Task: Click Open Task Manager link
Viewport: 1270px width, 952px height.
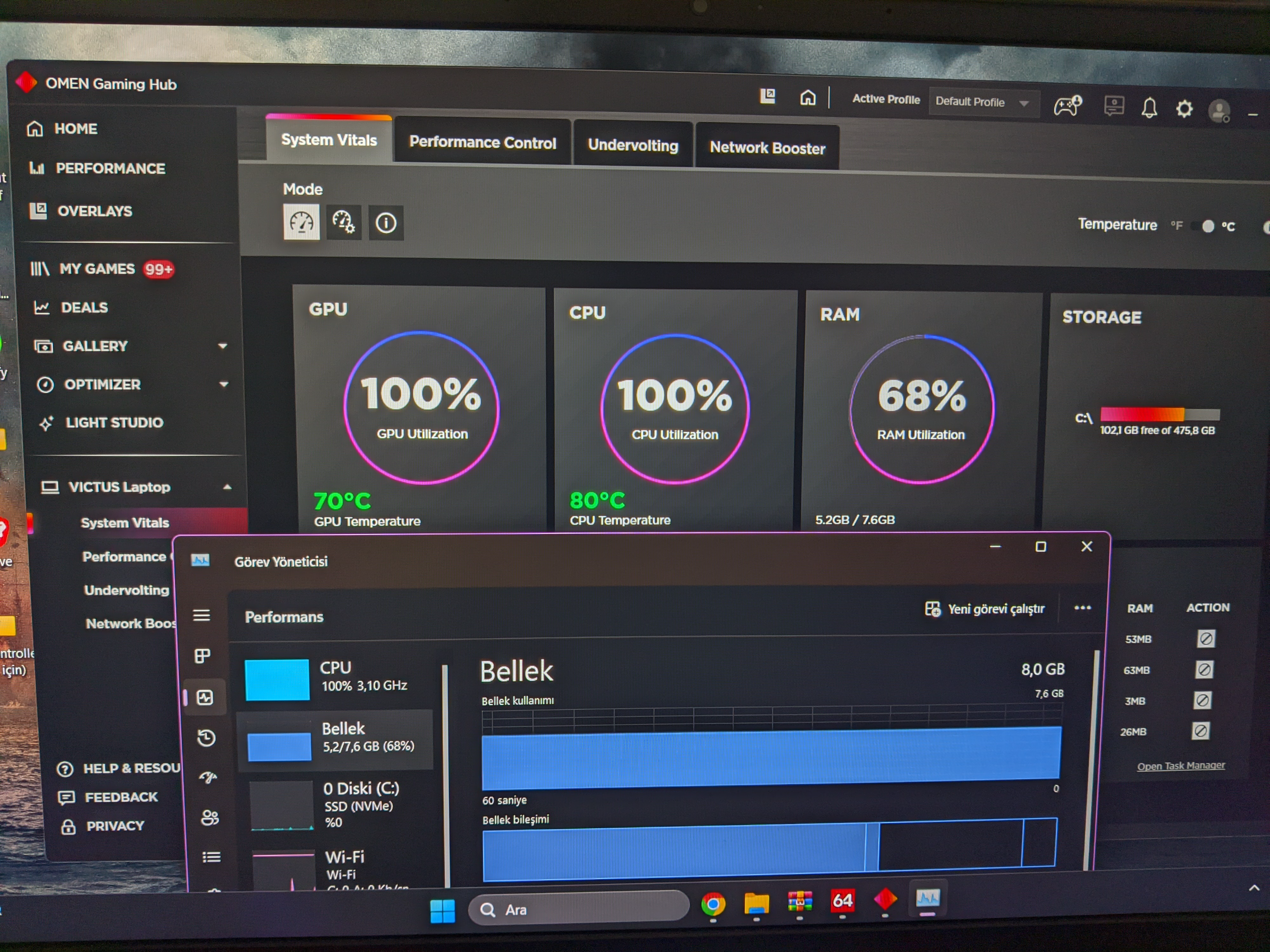Action: [1181, 766]
